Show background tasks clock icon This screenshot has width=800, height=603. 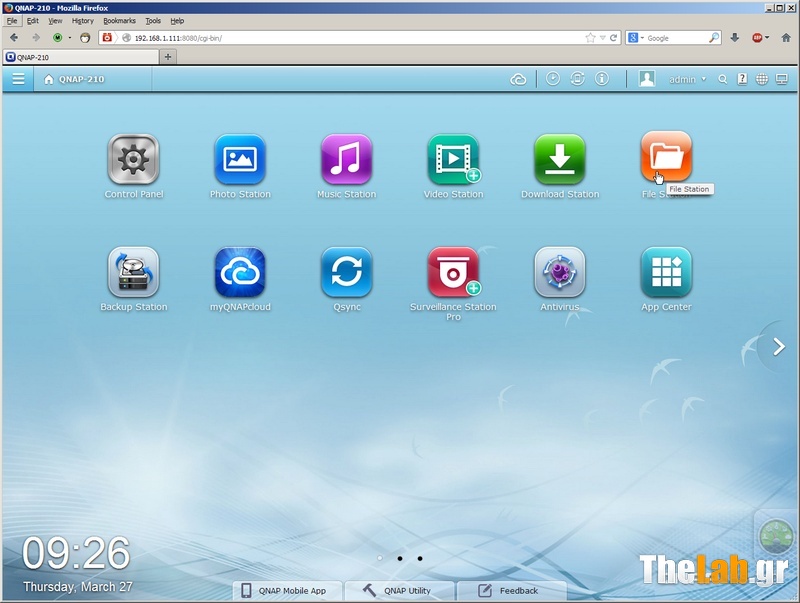(553, 79)
